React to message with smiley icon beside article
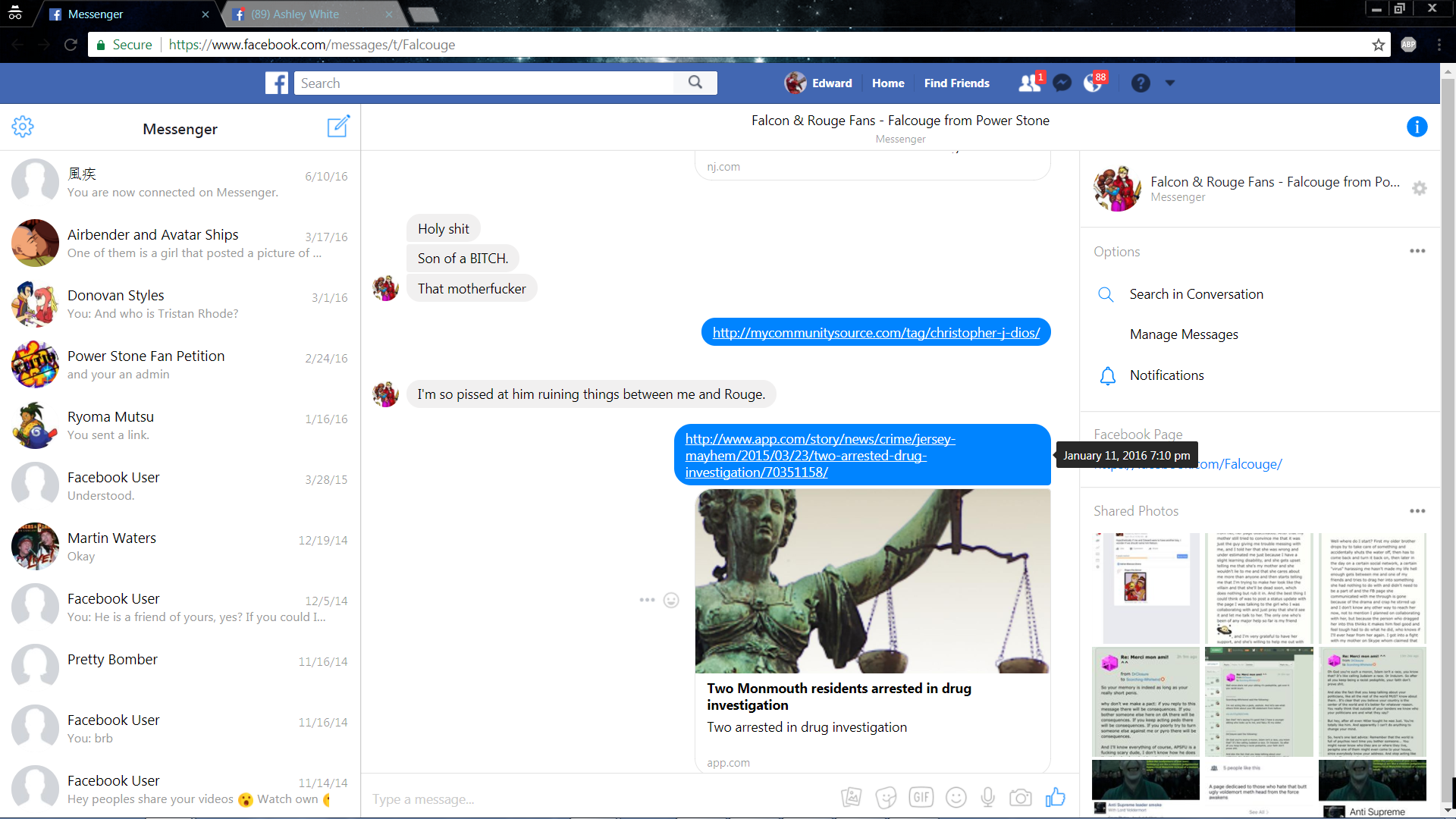Image resolution: width=1456 pixels, height=819 pixels. [x=671, y=600]
